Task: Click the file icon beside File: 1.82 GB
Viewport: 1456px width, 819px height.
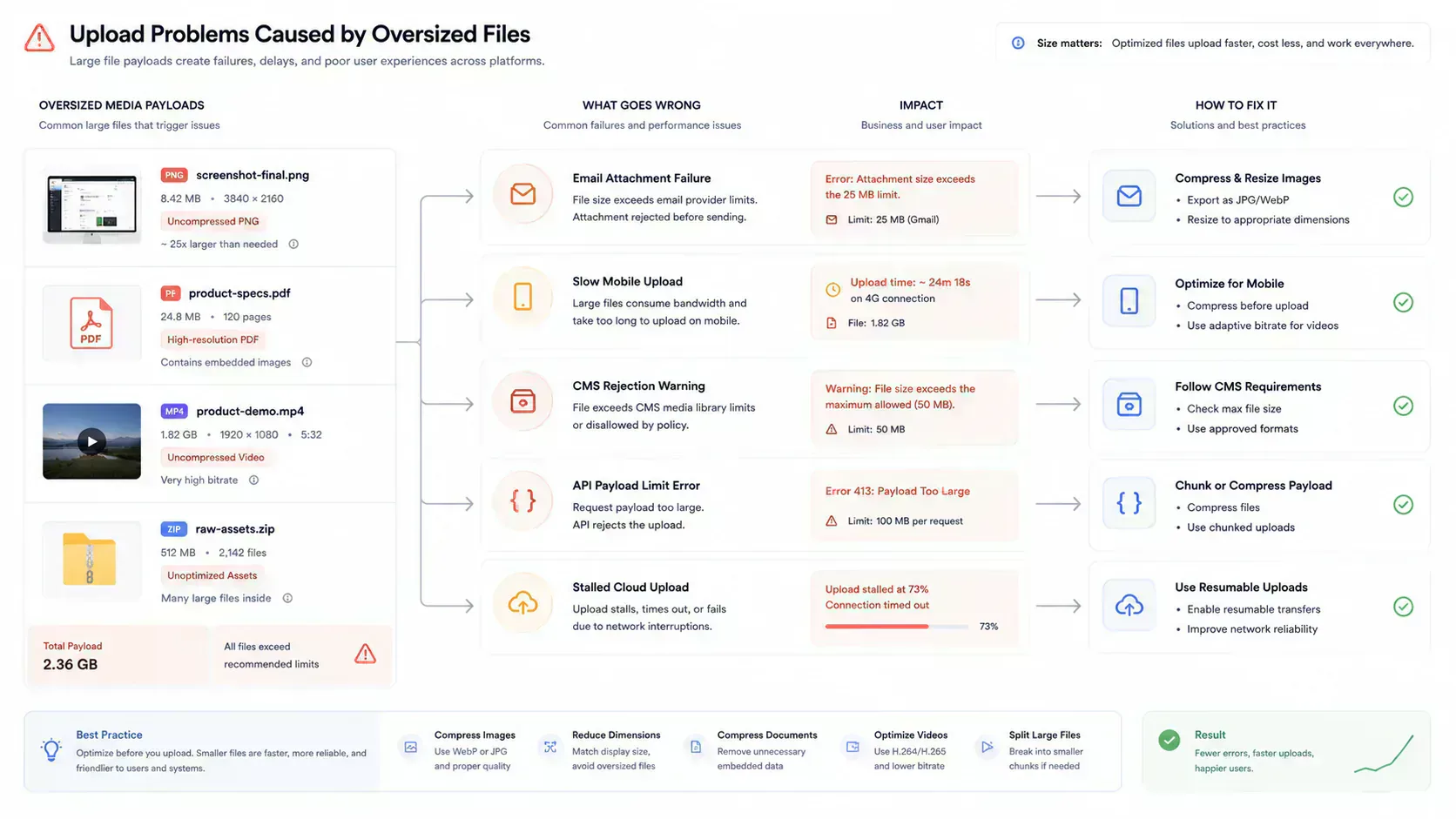Action: [x=832, y=323]
